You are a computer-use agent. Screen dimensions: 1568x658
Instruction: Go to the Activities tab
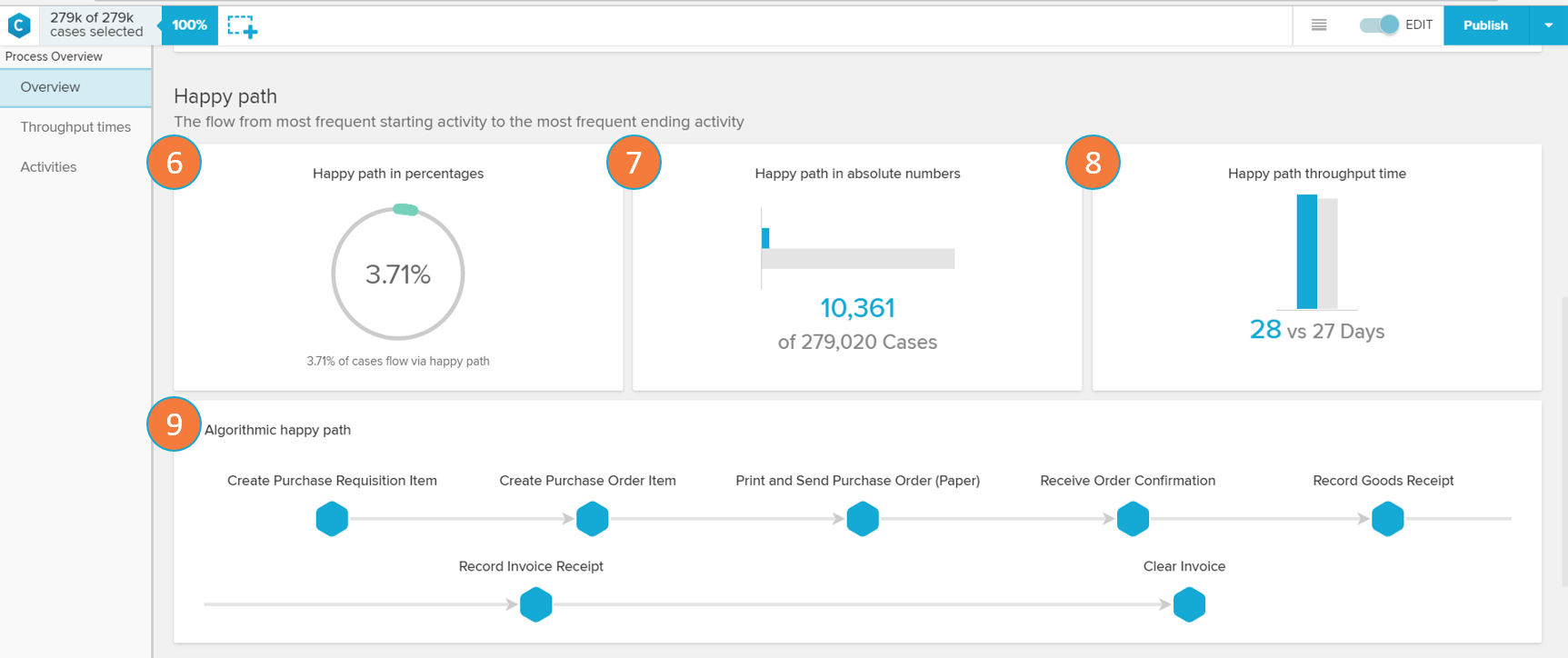point(49,167)
